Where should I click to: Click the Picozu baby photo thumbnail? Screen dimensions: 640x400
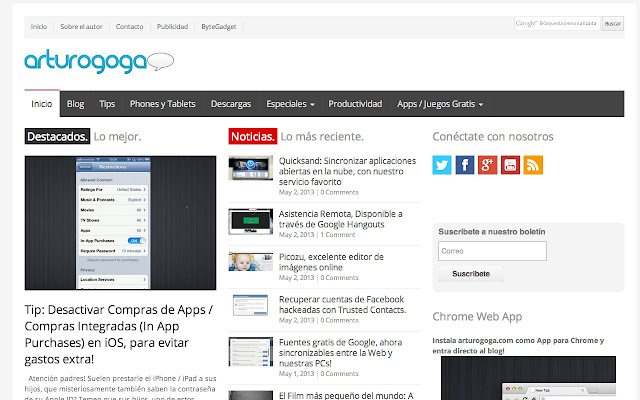tap(251, 262)
